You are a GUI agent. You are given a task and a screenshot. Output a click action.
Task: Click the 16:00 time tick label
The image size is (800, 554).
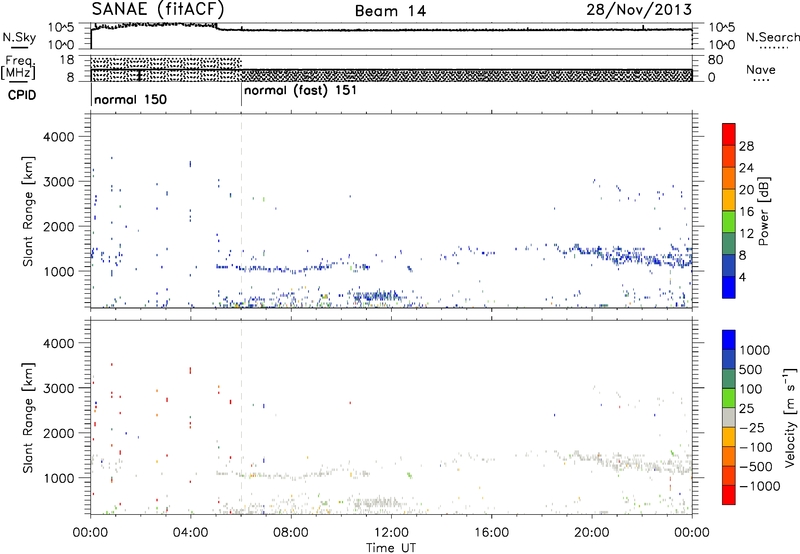491,533
